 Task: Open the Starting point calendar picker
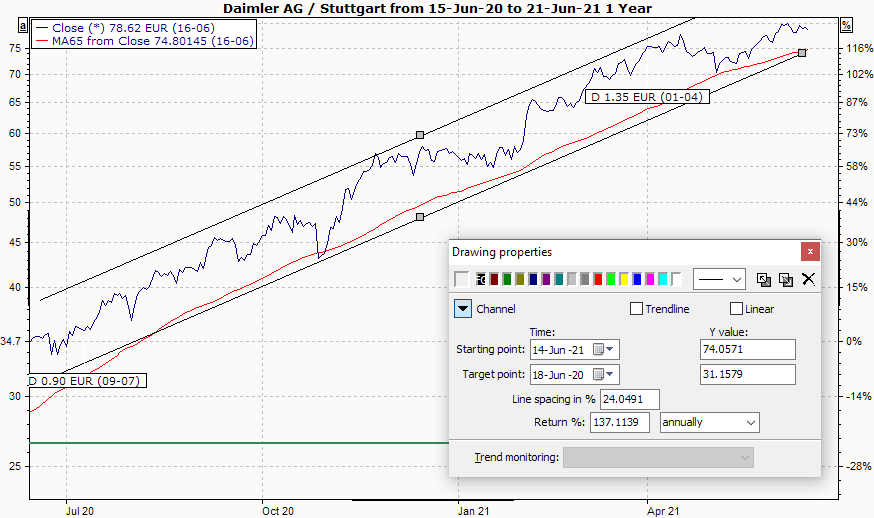[605, 349]
